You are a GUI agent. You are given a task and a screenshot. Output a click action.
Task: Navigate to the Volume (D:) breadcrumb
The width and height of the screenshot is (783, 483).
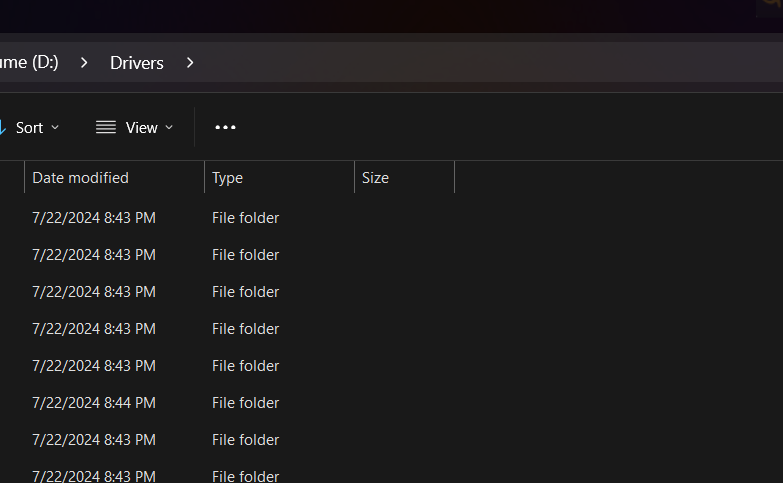tap(30, 63)
